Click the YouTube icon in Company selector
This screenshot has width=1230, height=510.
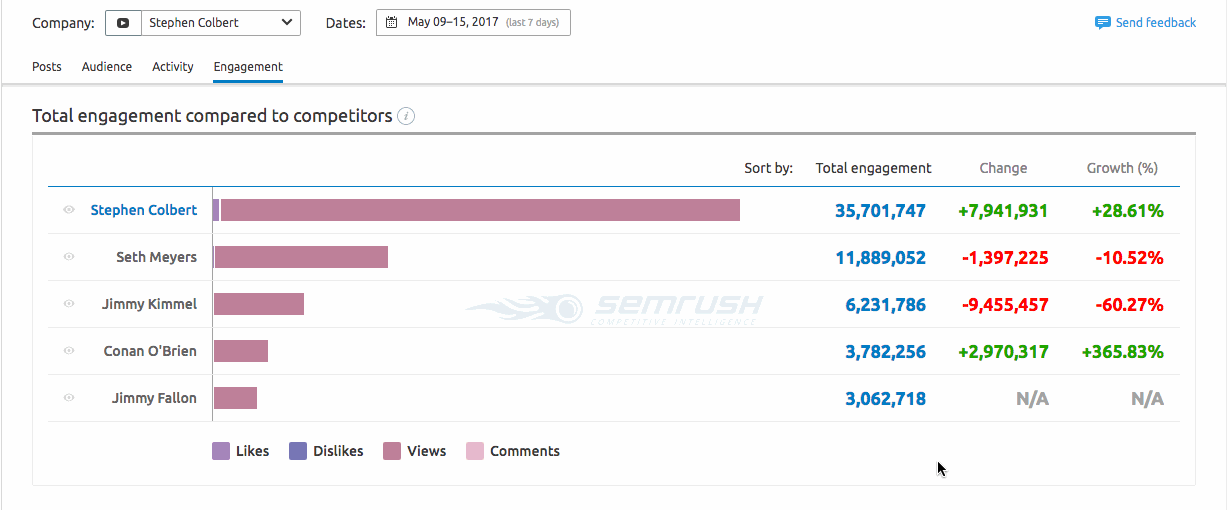pyautogui.click(x=122, y=22)
